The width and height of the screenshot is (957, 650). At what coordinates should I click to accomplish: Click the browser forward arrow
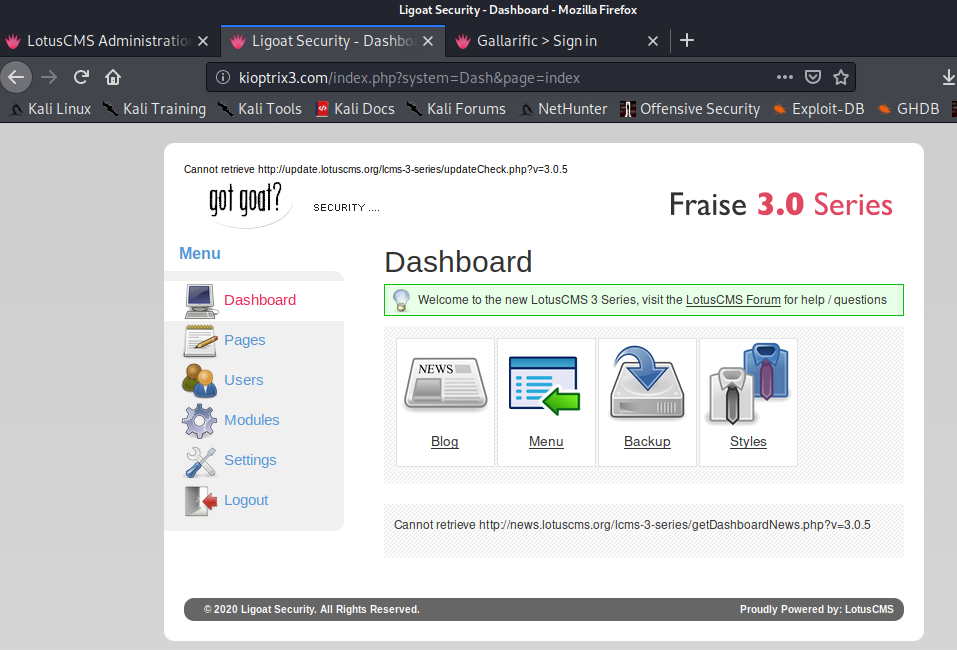(49, 77)
